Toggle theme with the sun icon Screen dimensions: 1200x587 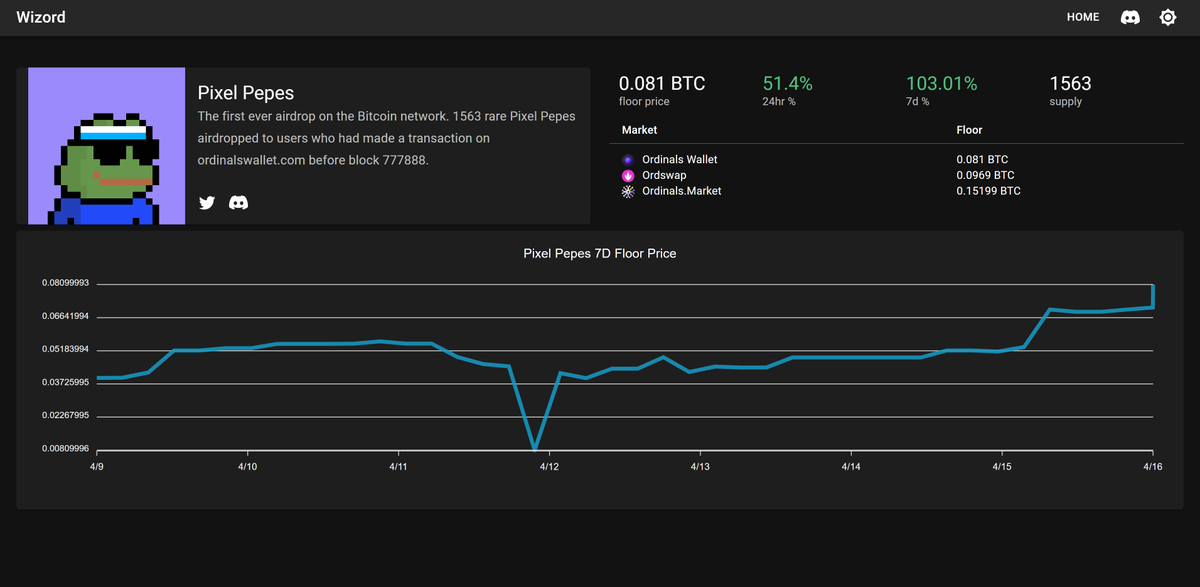click(x=1167, y=17)
